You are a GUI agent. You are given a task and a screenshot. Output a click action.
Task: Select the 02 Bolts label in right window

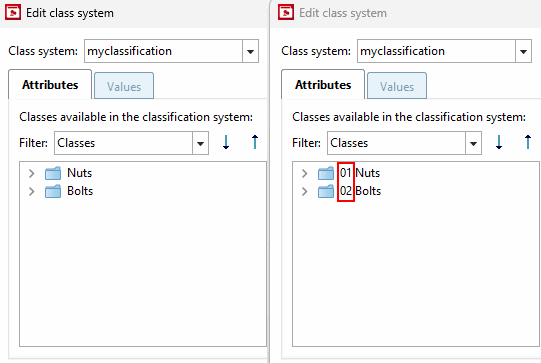(360, 191)
